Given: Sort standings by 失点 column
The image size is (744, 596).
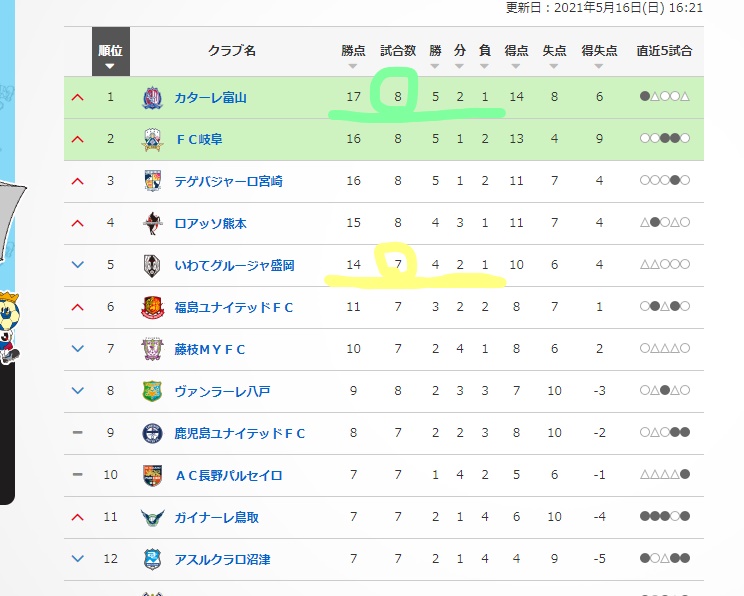Looking at the screenshot, I should point(554,55).
